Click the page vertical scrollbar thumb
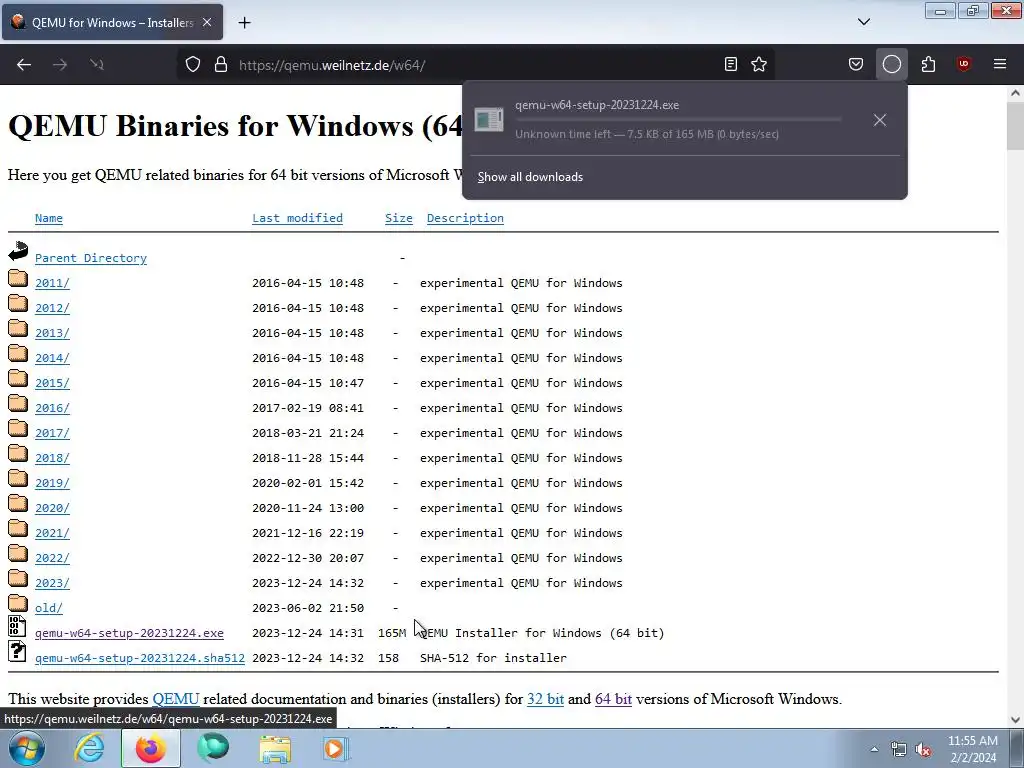The width and height of the screenshot is (1024, 768). point(1015,125)
